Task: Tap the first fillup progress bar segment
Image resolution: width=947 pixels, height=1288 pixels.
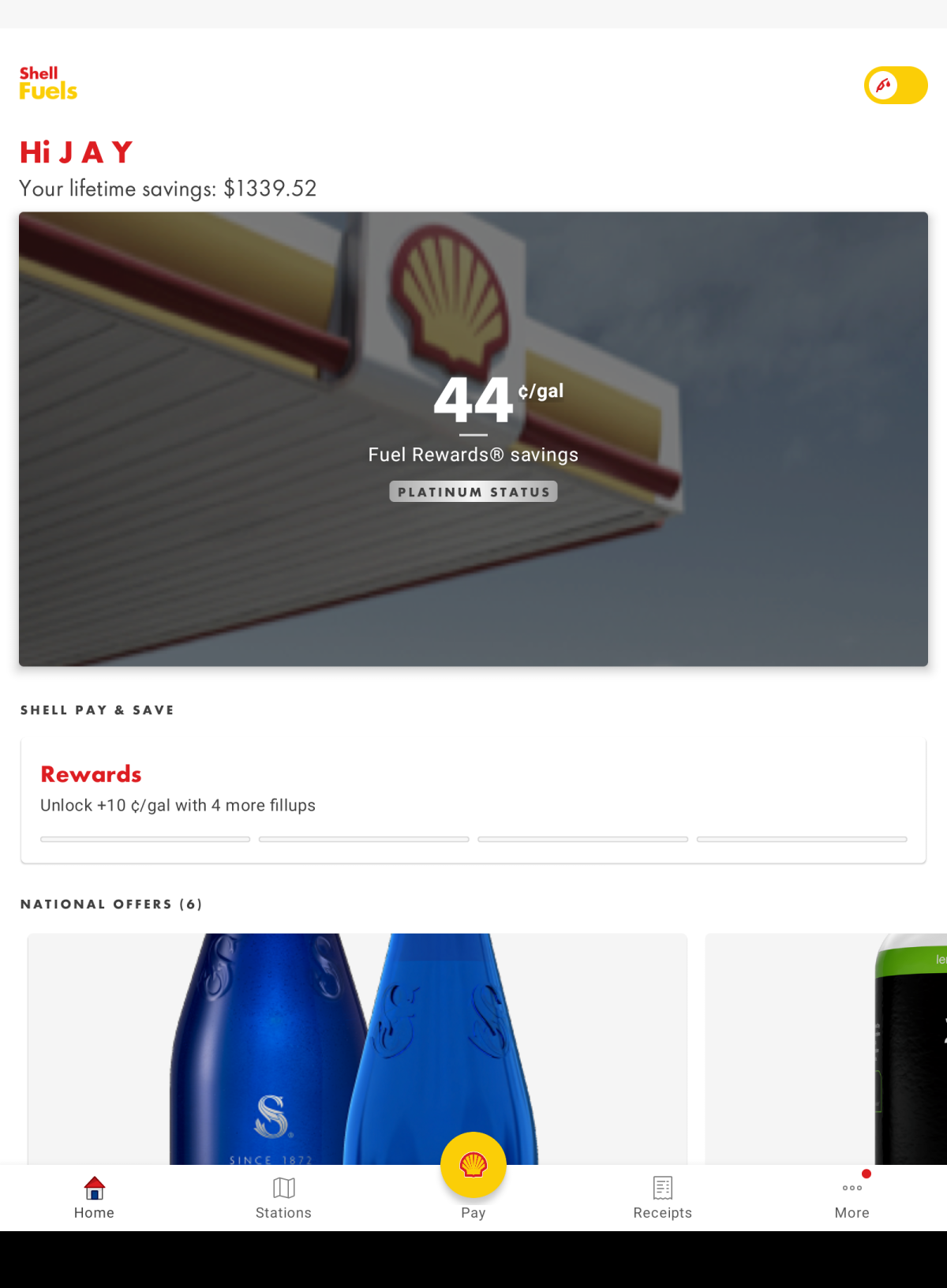Action: pyautogui.click(x=145, y=839)
